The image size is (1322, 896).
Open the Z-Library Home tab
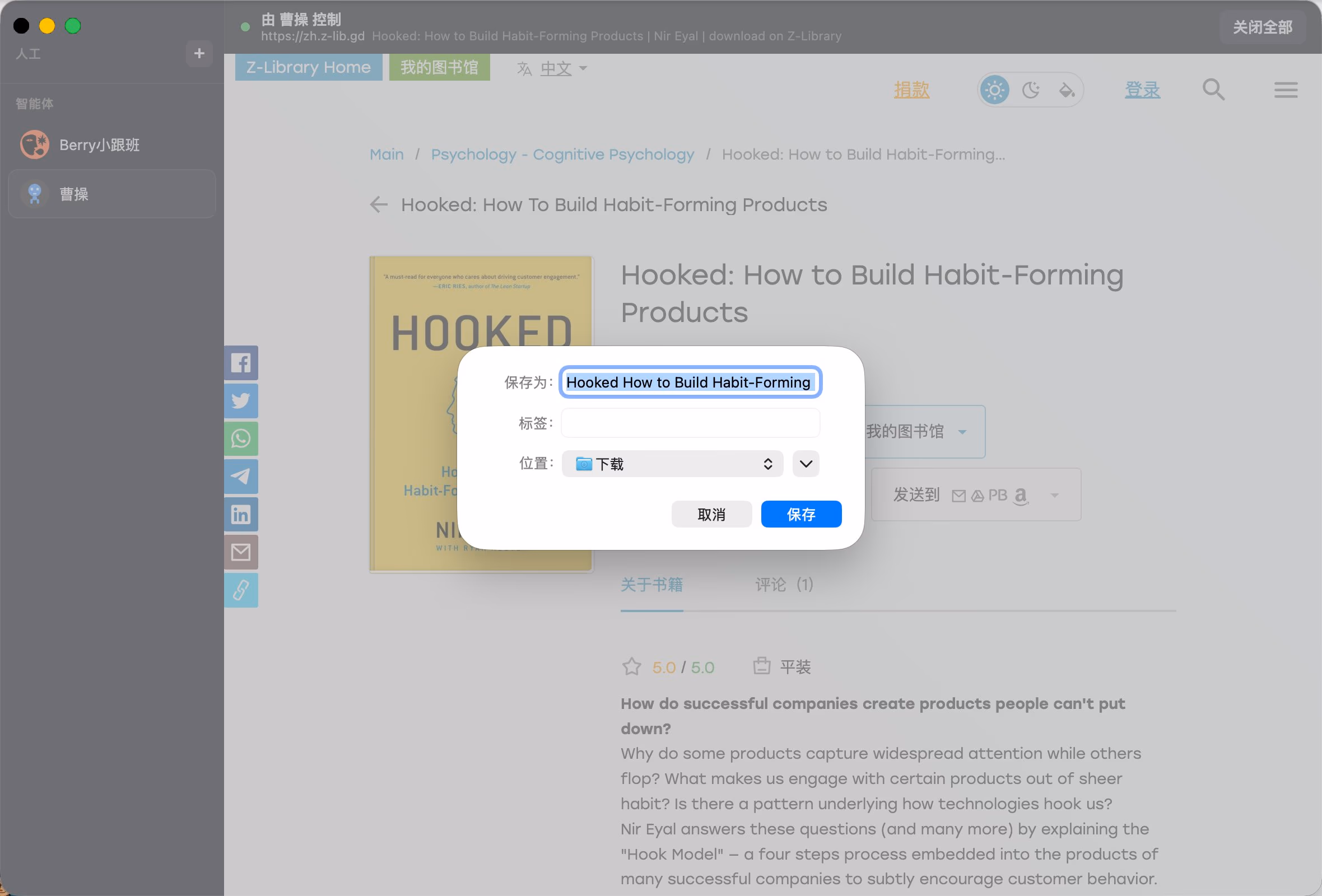[x=308, y=67]
